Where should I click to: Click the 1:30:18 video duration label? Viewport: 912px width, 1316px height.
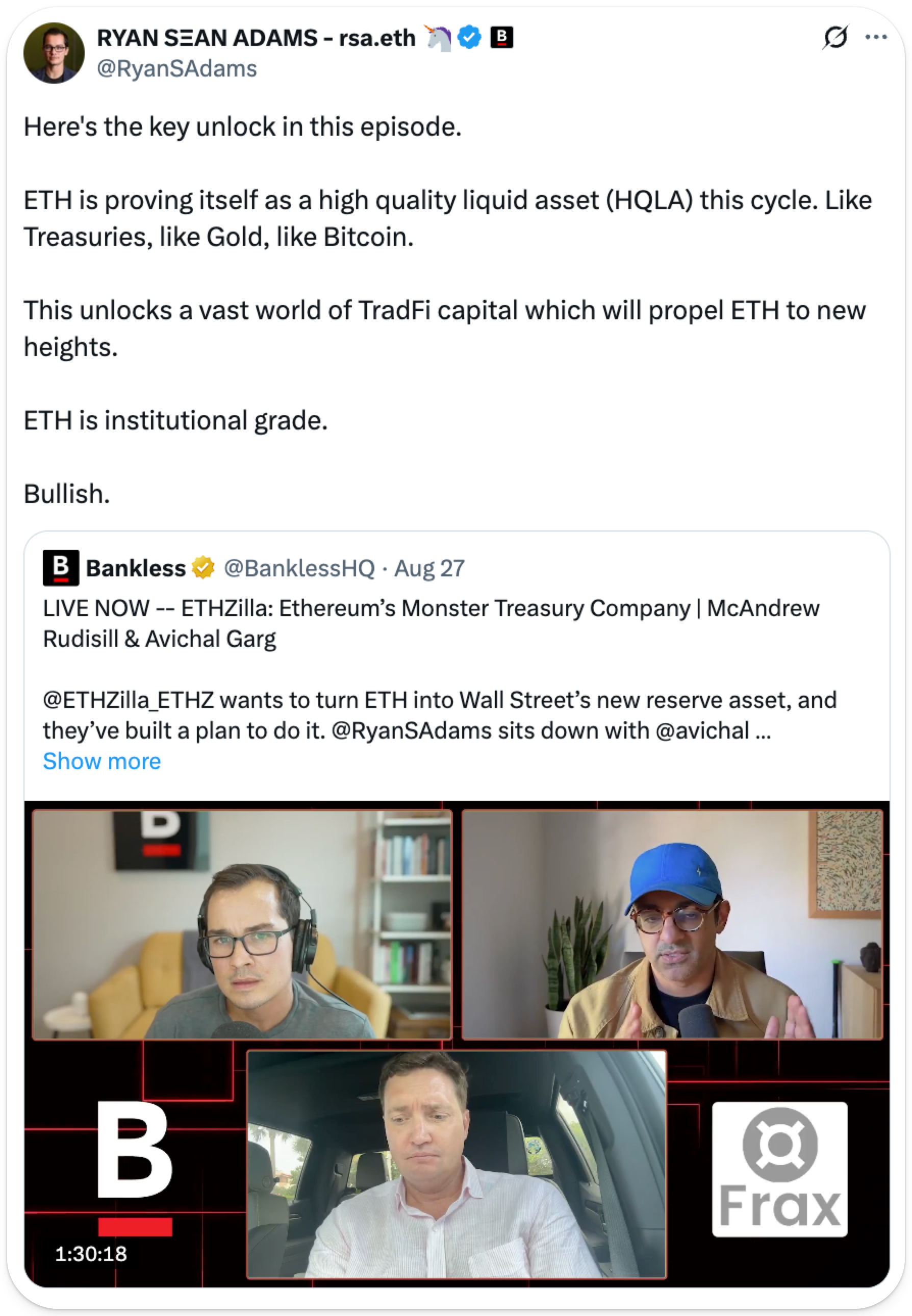(91, 1253)
